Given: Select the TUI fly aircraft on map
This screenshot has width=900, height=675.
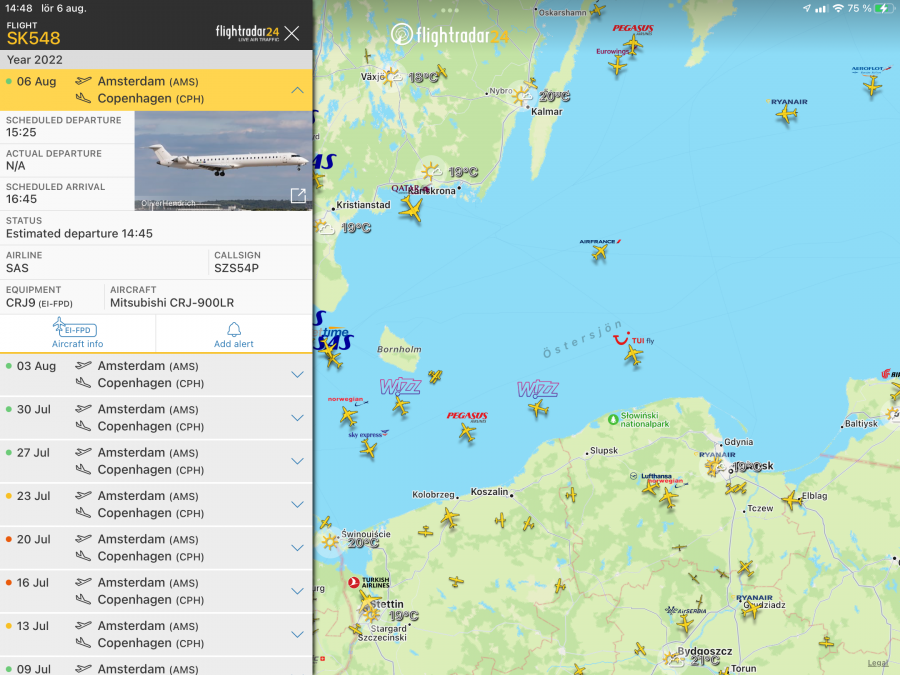Looking at the screenshot, I should 633,356.
